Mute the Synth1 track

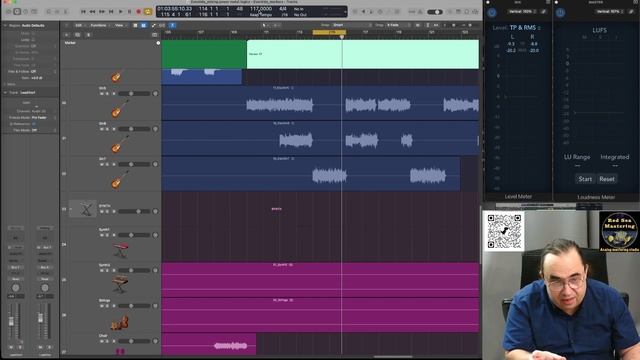click(x=102, y=235)
